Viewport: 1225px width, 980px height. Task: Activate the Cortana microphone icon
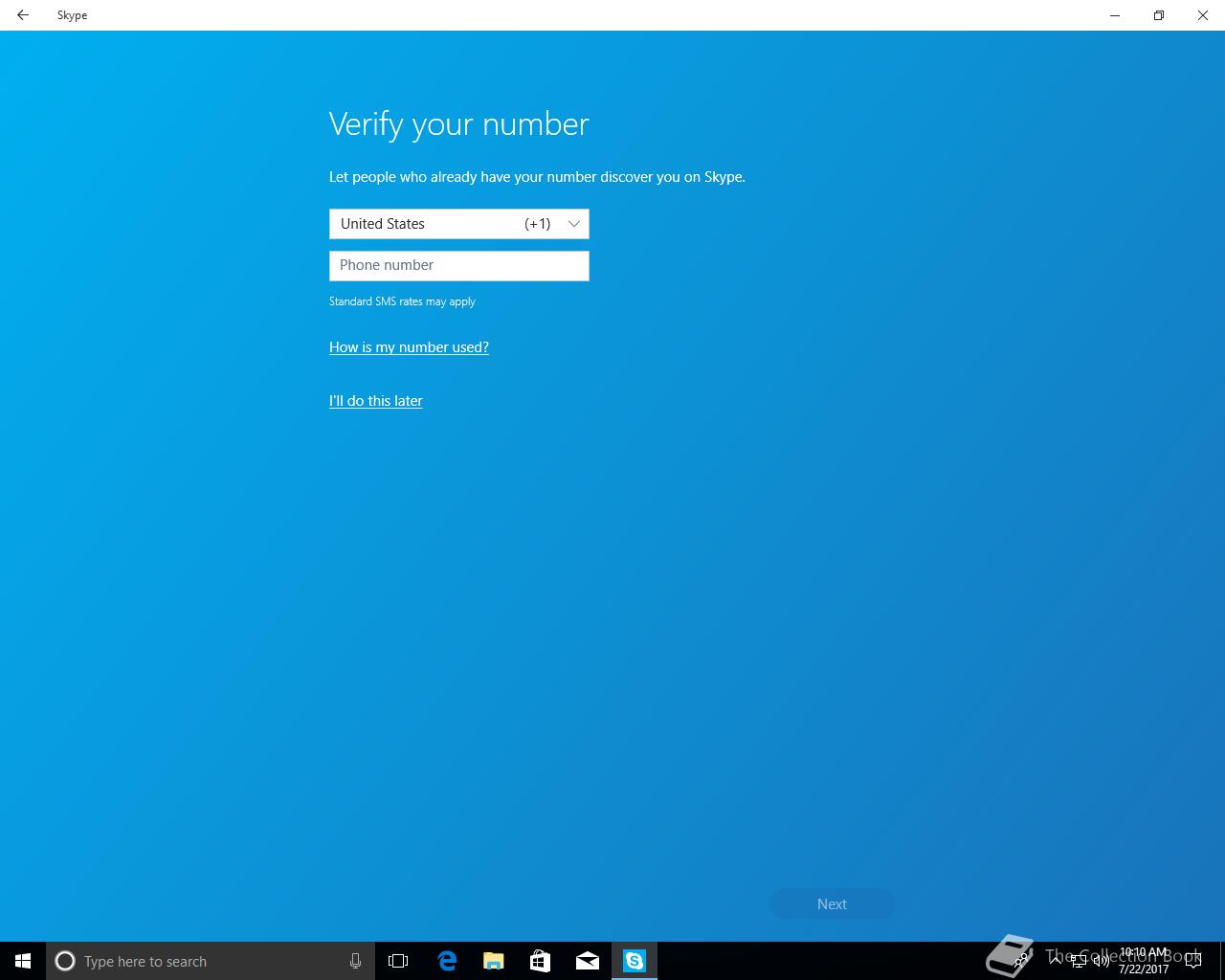point(355,961)
